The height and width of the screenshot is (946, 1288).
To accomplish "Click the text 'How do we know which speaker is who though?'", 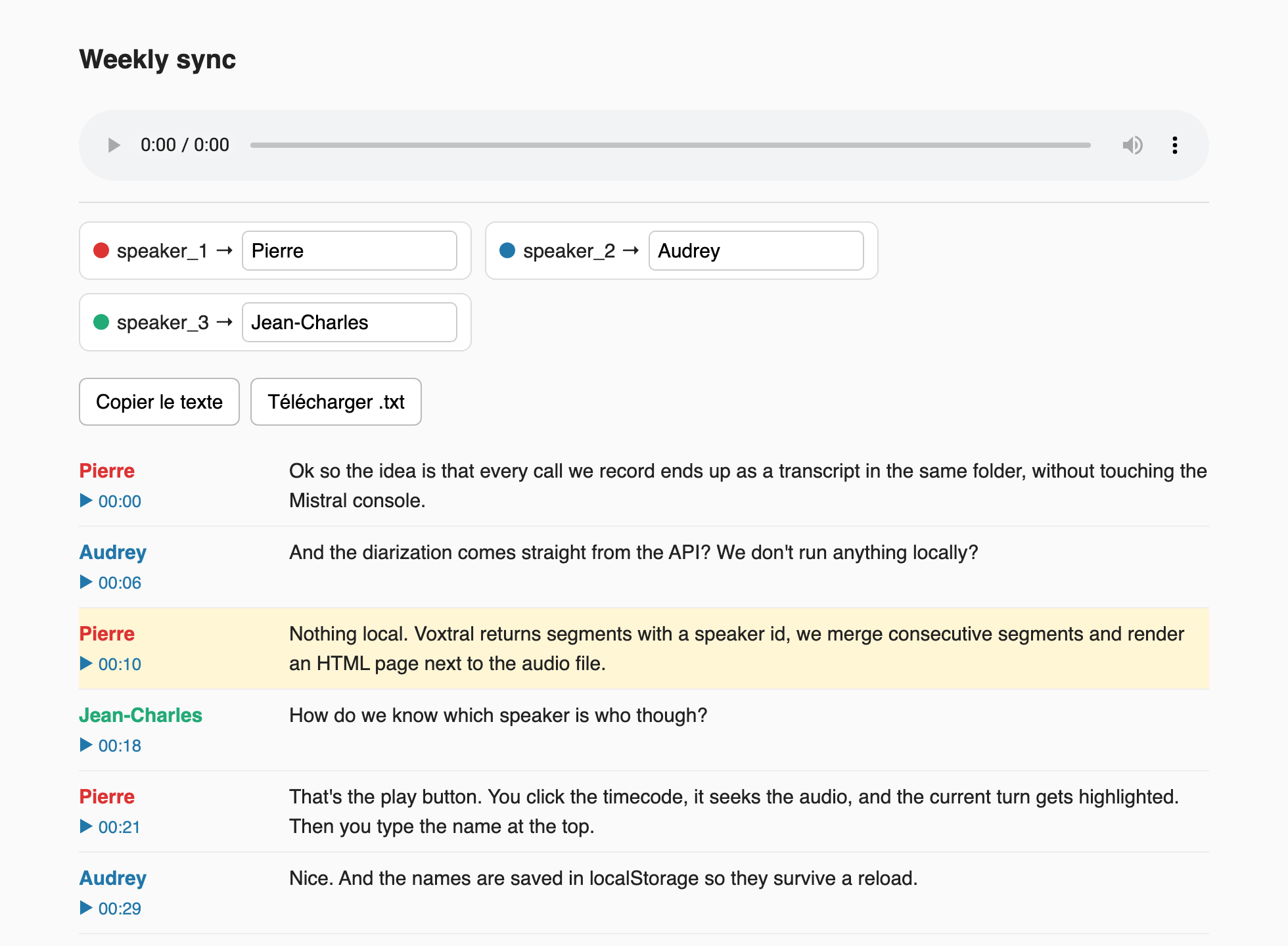I will (498, 715).
